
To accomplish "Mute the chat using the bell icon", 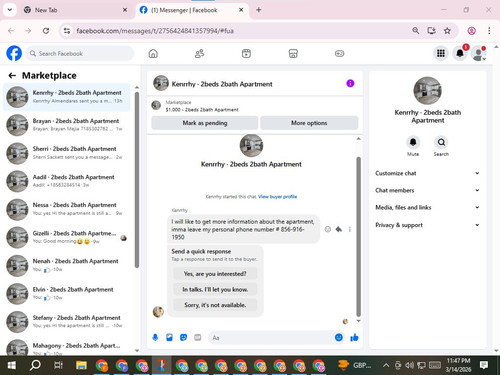I will point(413,142).
